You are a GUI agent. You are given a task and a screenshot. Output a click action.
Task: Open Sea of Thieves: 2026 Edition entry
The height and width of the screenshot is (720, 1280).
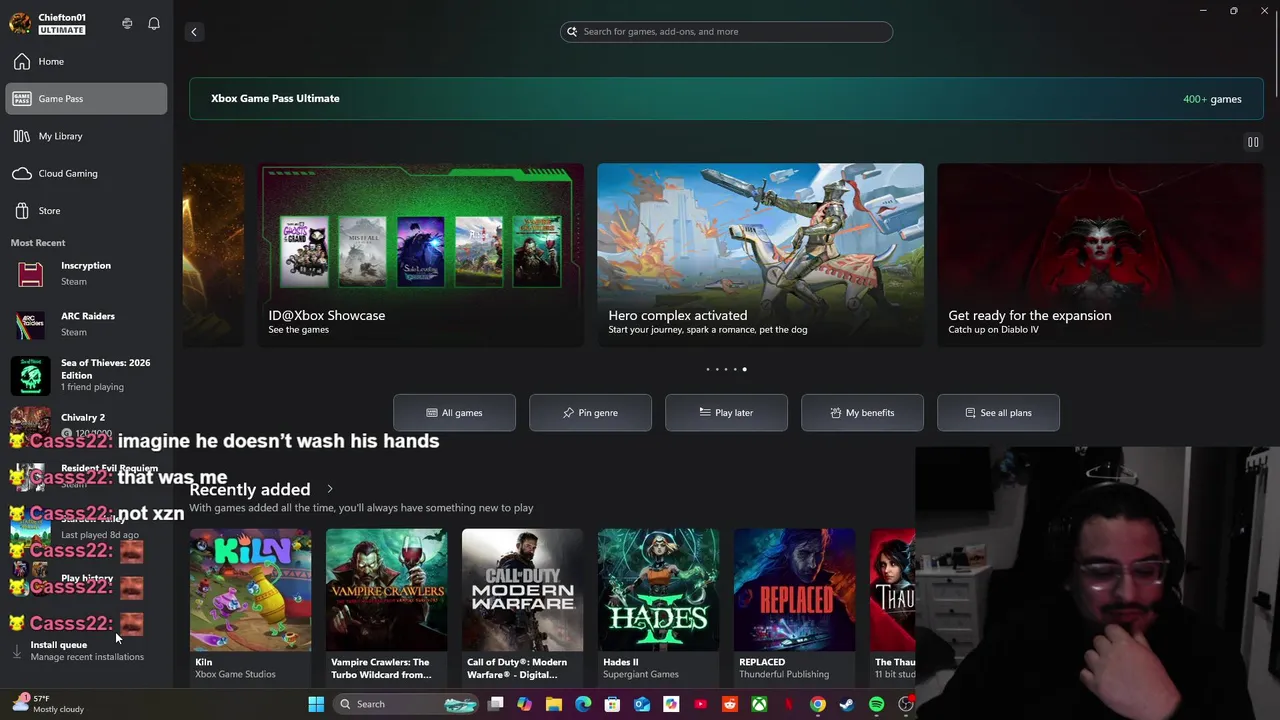click(x=86, y=374)
